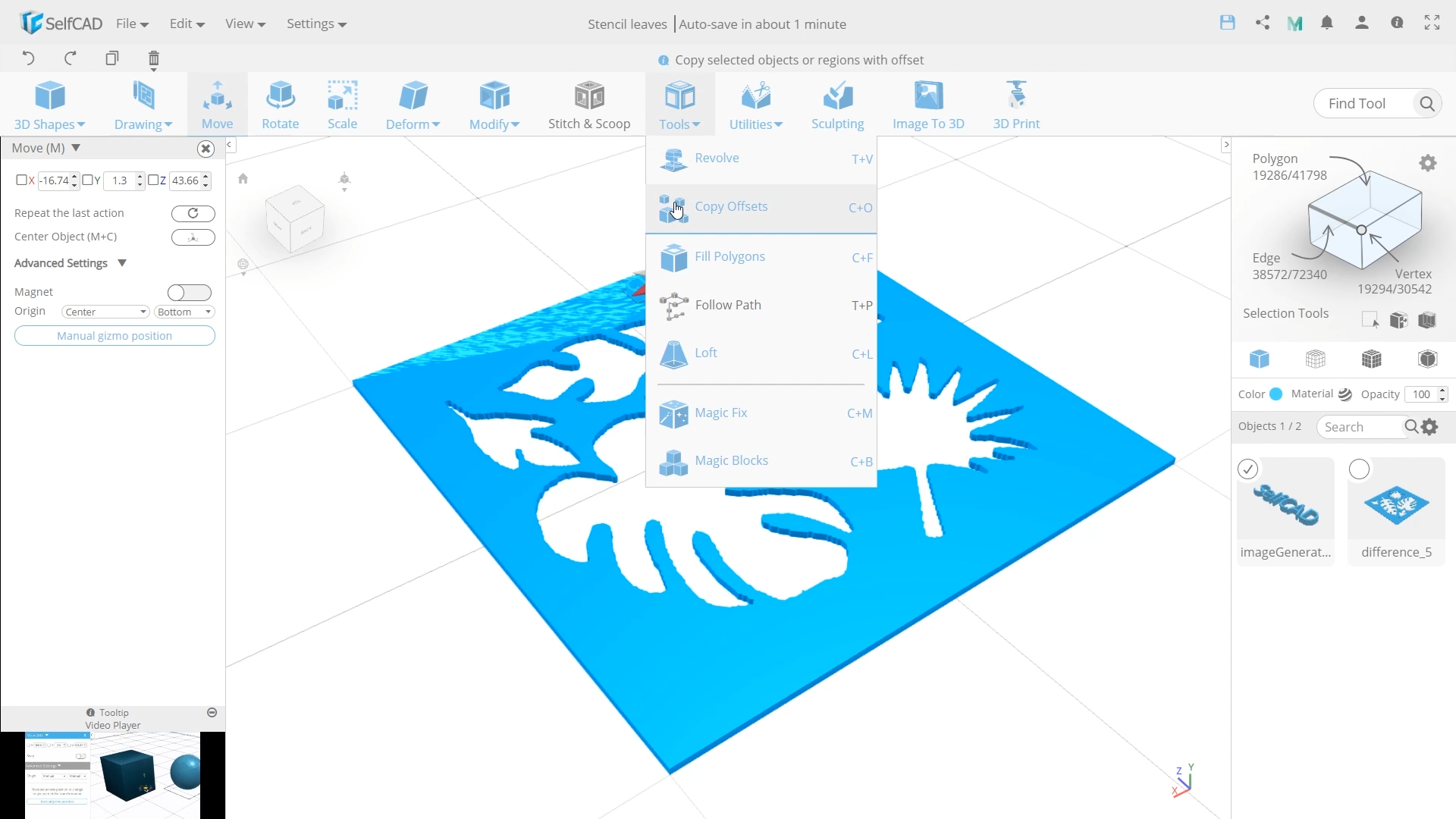Image resolution: width=1456 pixels, height=819 pixels.
Task: Open the View menu
Action: tap(245, 24)
